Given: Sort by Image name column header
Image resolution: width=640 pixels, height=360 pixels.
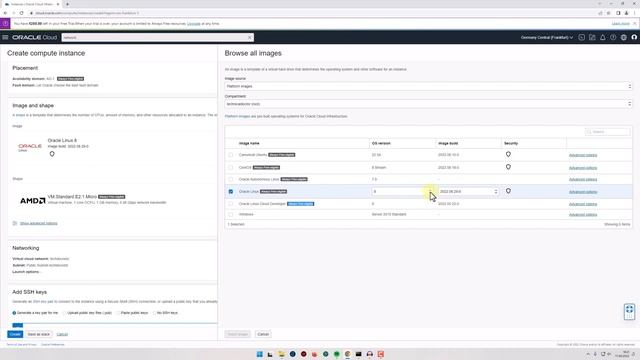Looking at the screenshot, I should click(249, 143).
